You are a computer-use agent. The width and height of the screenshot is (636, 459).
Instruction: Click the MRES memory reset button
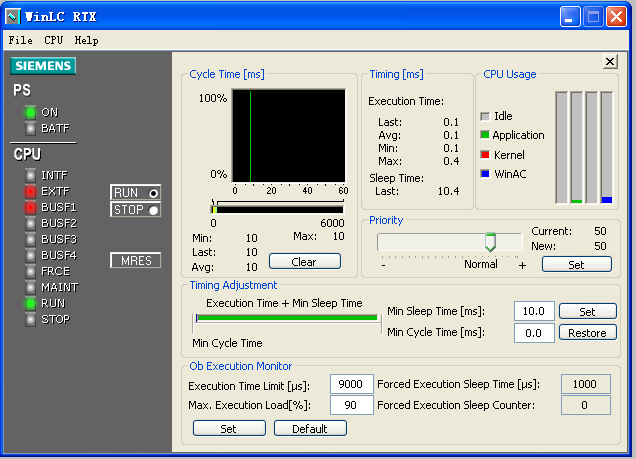[x=135, y=260]
